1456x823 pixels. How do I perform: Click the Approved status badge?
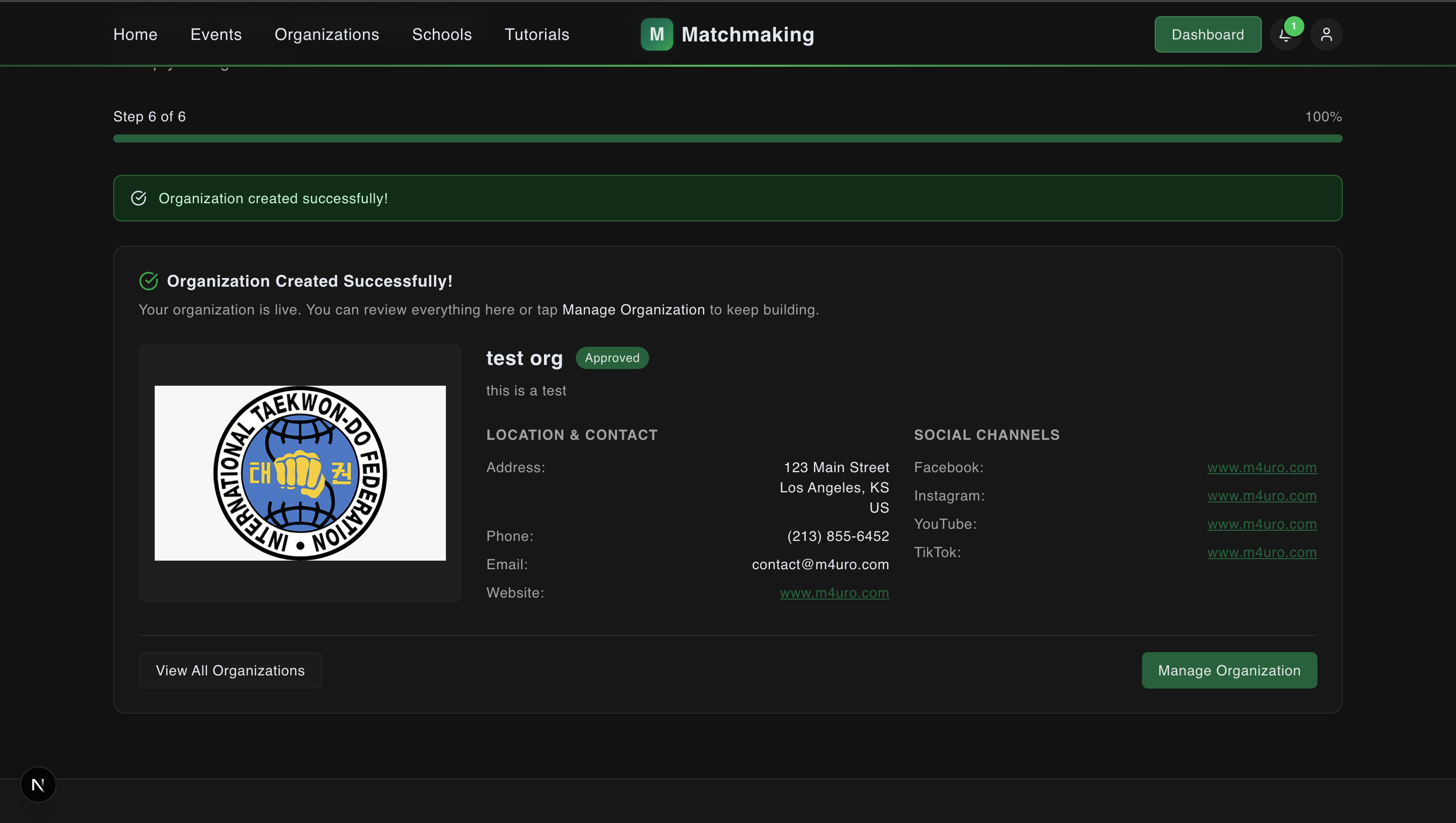point(612,358)
